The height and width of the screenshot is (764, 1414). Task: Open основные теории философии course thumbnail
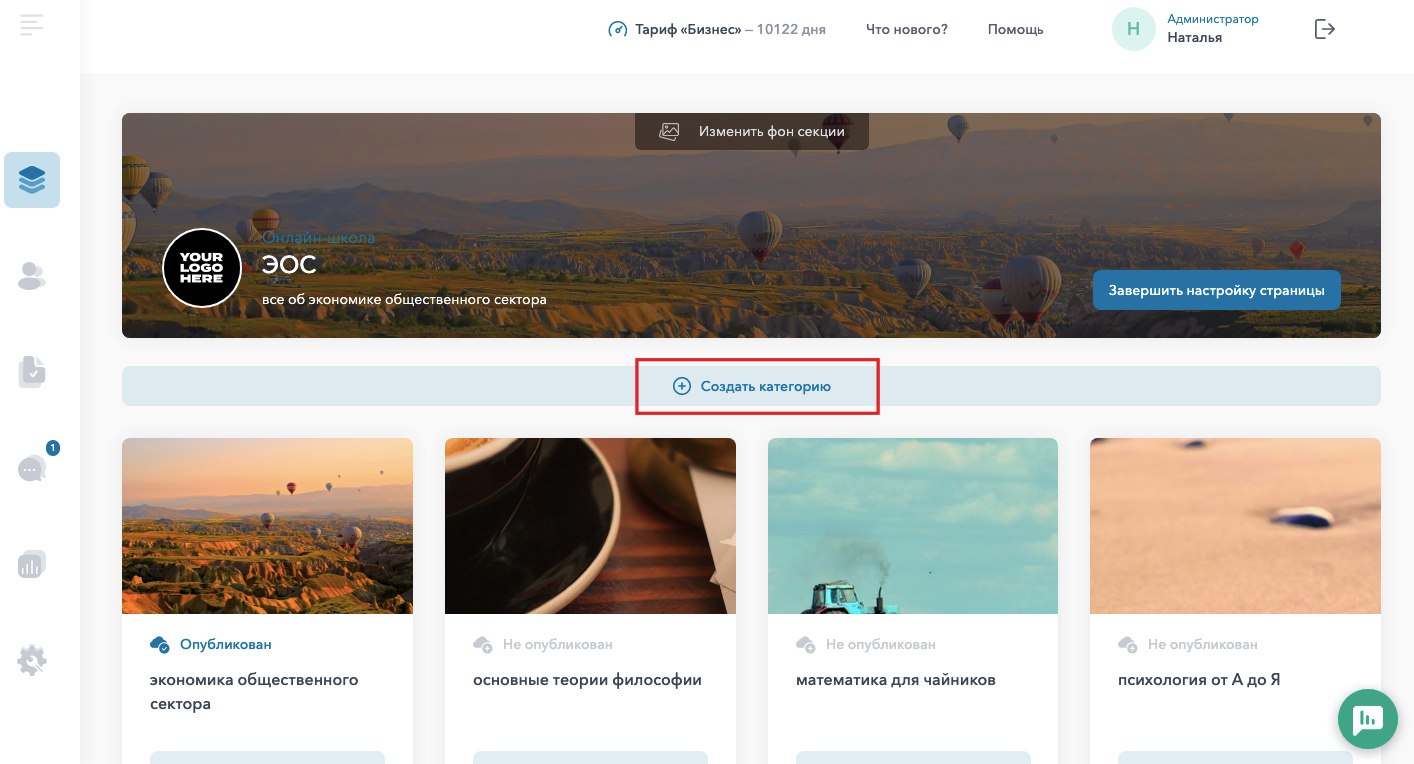[x=590, y=526]
